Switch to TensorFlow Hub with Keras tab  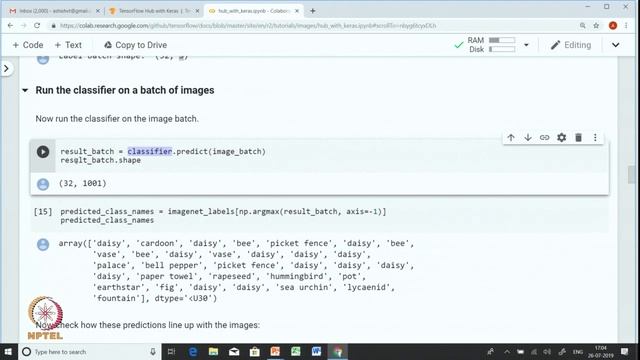click(154, 11)
